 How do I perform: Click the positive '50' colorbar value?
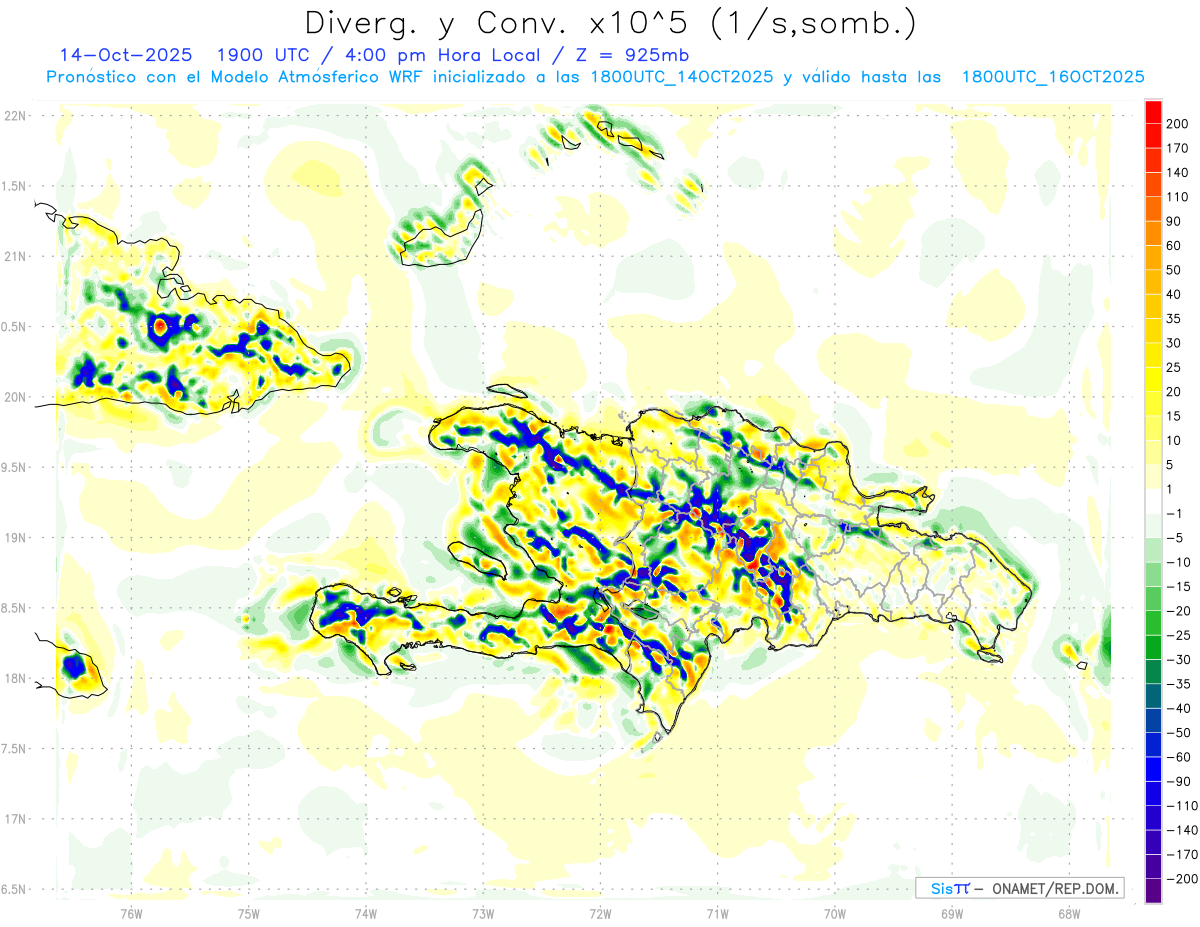(x=1174, y=270)
